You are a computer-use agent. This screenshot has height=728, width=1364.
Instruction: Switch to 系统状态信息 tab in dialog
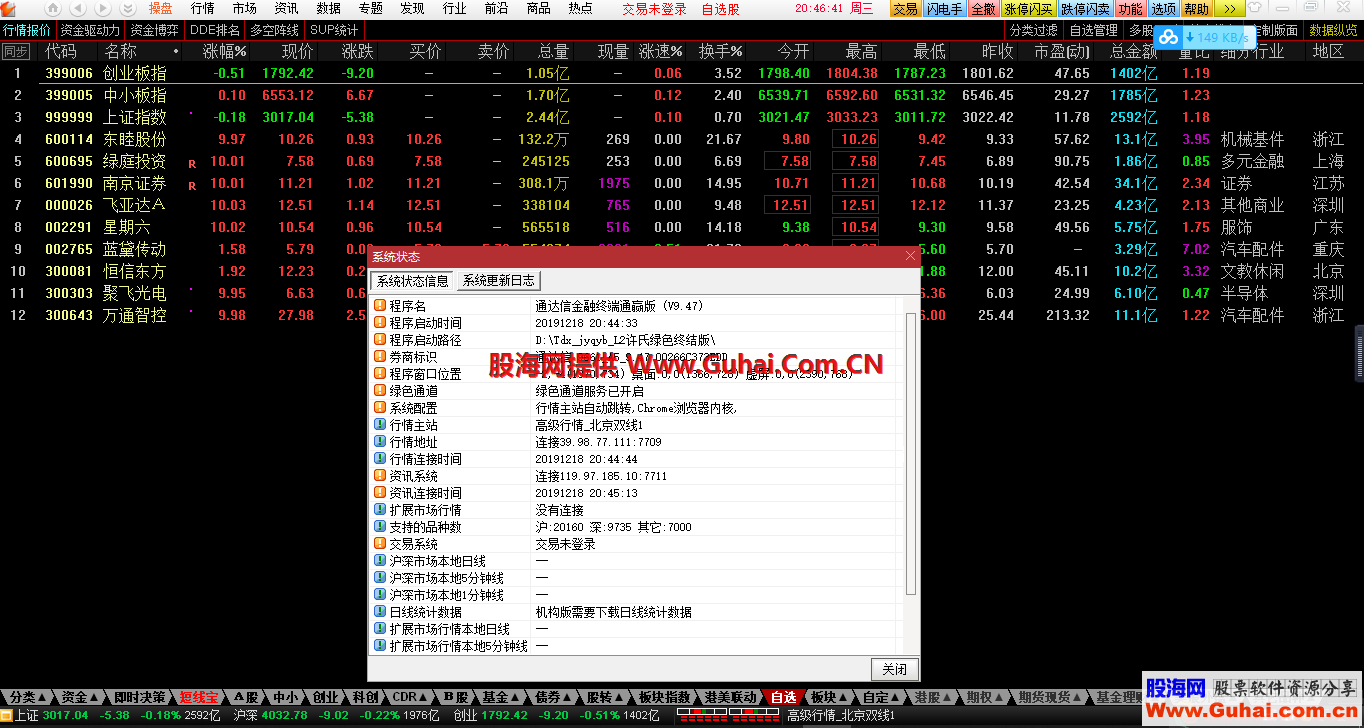coord(412,281)
